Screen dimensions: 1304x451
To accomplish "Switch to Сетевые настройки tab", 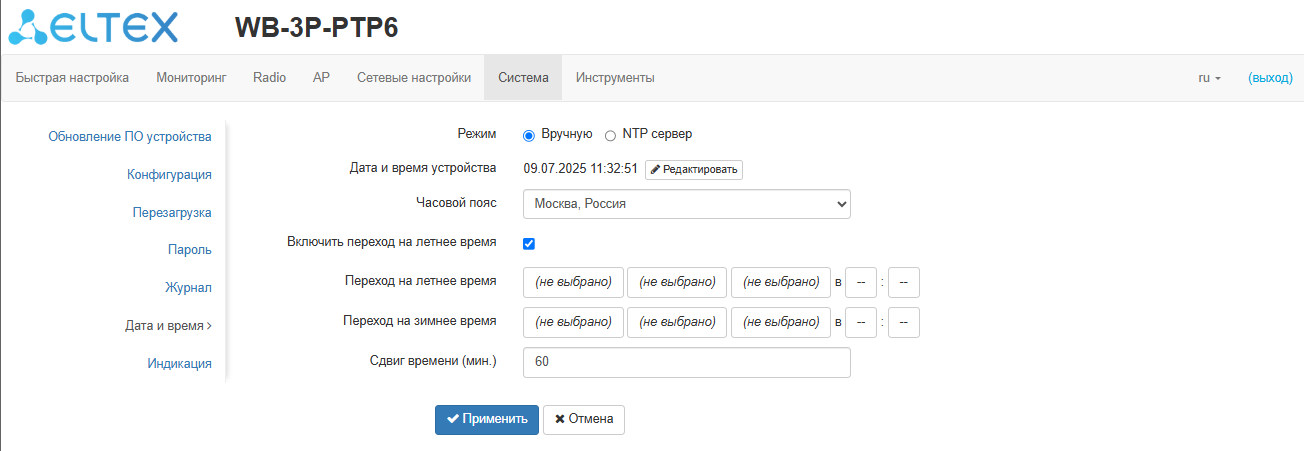I will (414, 78).
